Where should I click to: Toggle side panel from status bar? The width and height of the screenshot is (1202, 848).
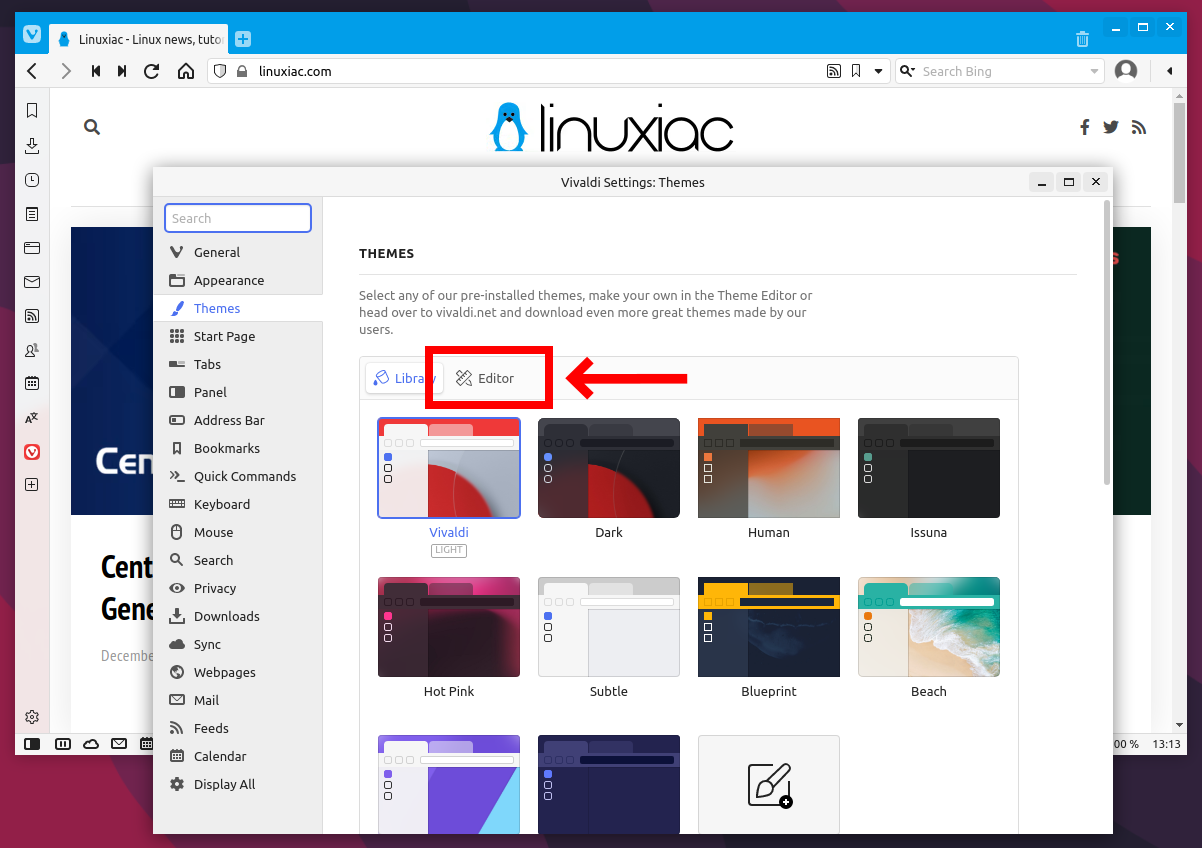click(x=32, y=744)
